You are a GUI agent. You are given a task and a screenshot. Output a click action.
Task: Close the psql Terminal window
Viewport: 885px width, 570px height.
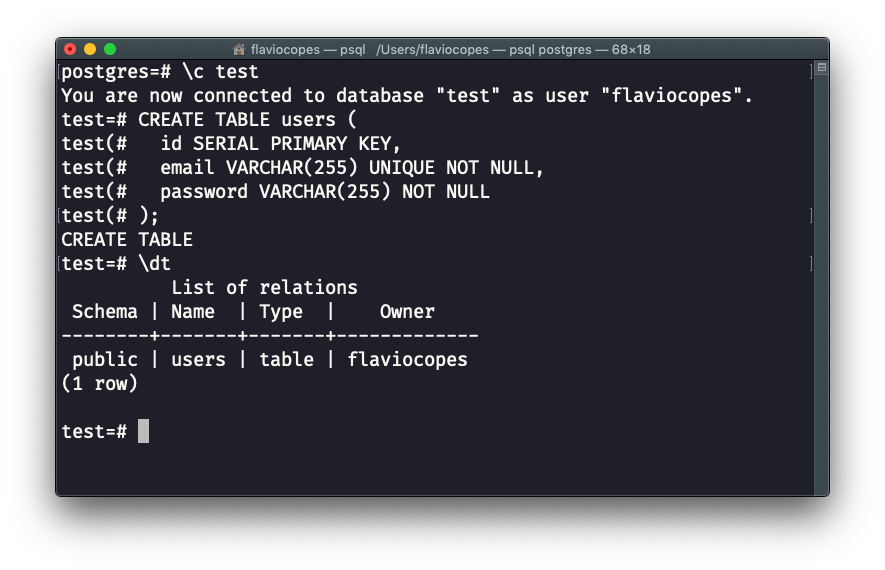[x=70, y=49]
